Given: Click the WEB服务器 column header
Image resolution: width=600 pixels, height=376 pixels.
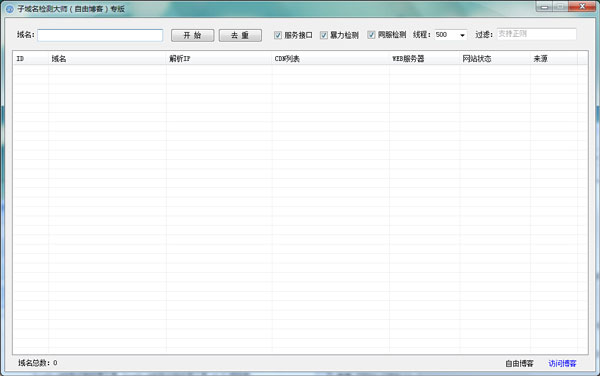Looking at the screenshot, I should click(425, 59).
